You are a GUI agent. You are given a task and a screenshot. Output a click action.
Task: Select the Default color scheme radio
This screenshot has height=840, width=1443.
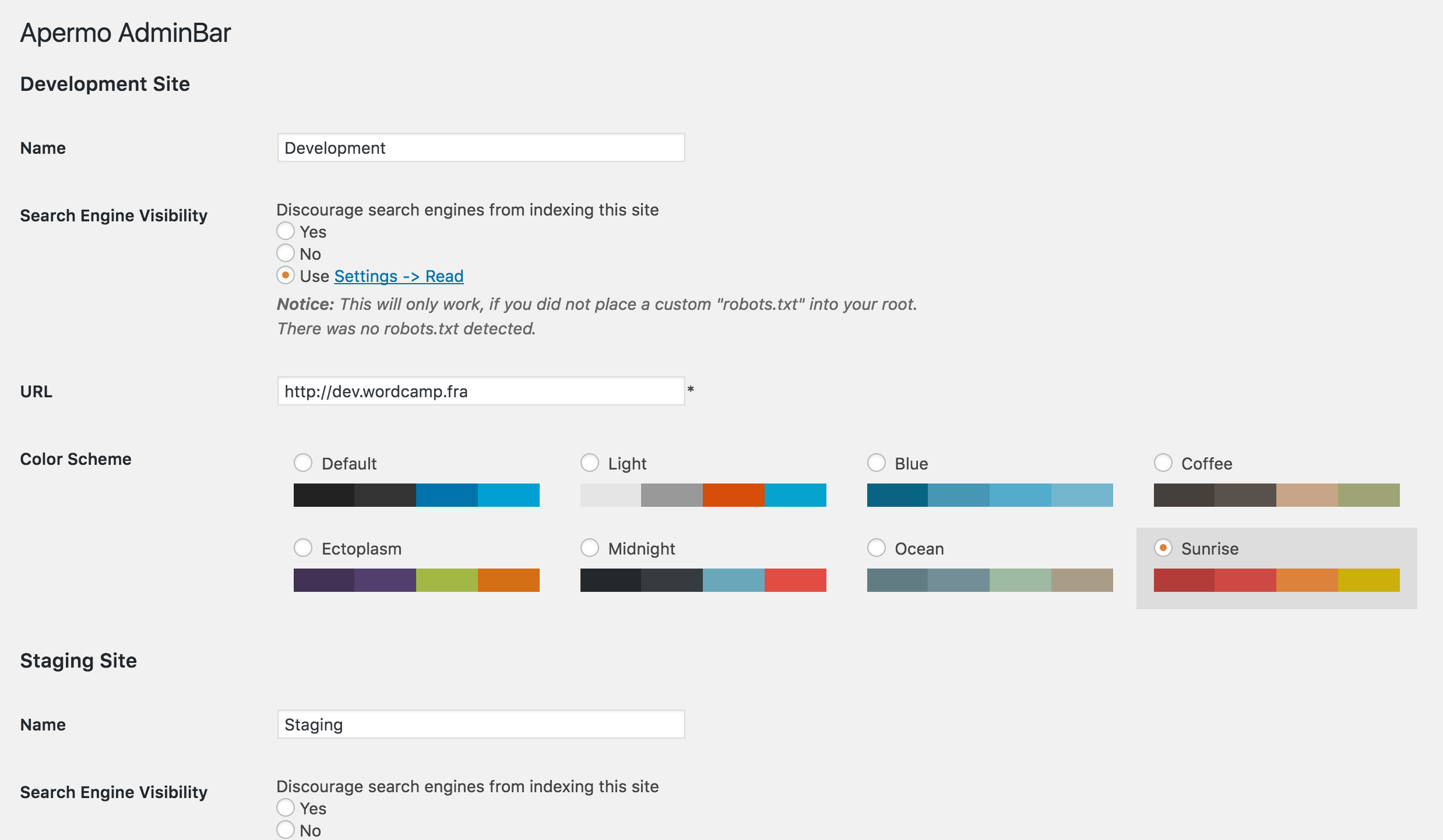coord(303,463)
